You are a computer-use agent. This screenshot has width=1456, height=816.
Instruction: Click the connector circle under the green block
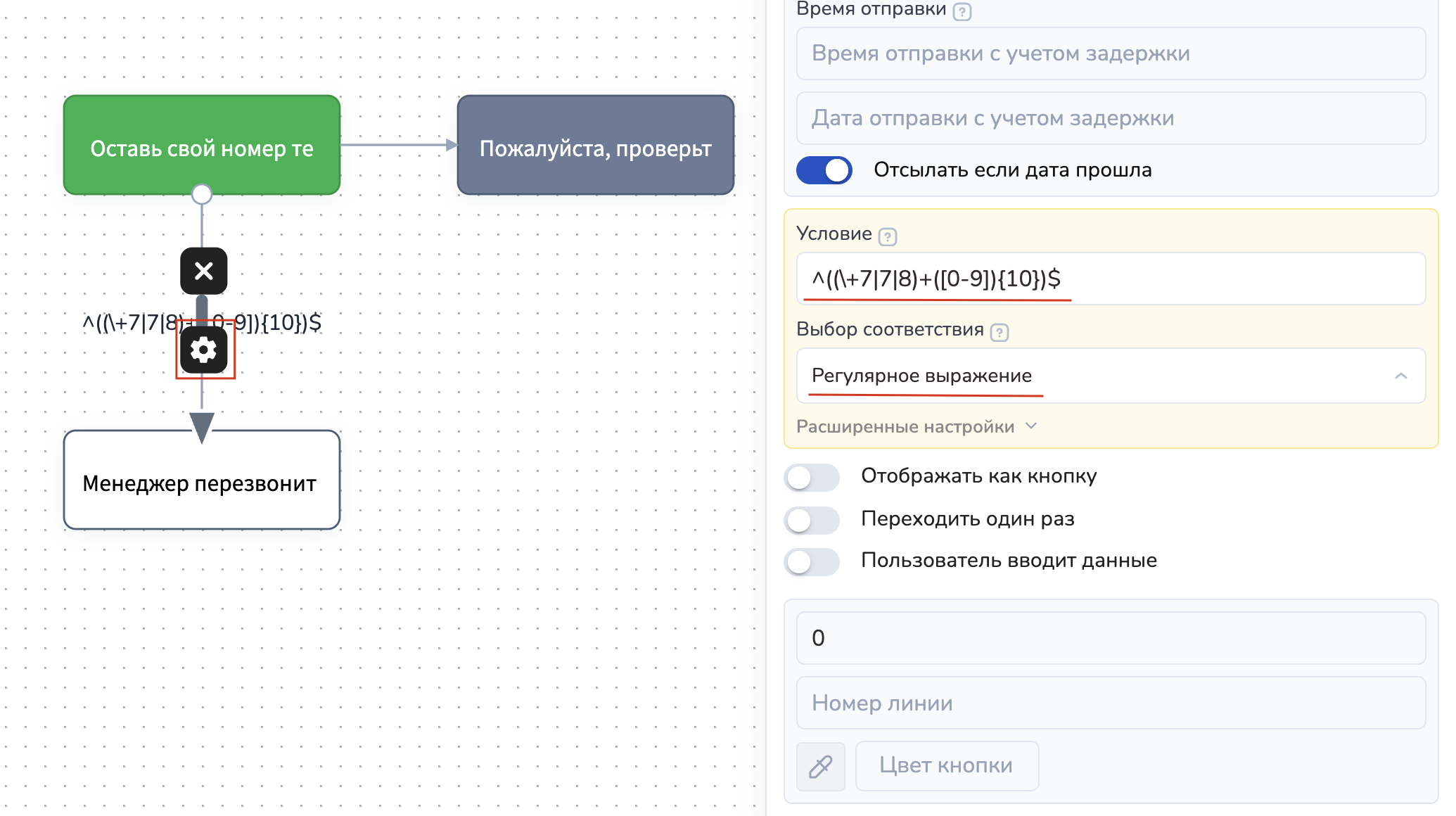(x=202, y=194)
